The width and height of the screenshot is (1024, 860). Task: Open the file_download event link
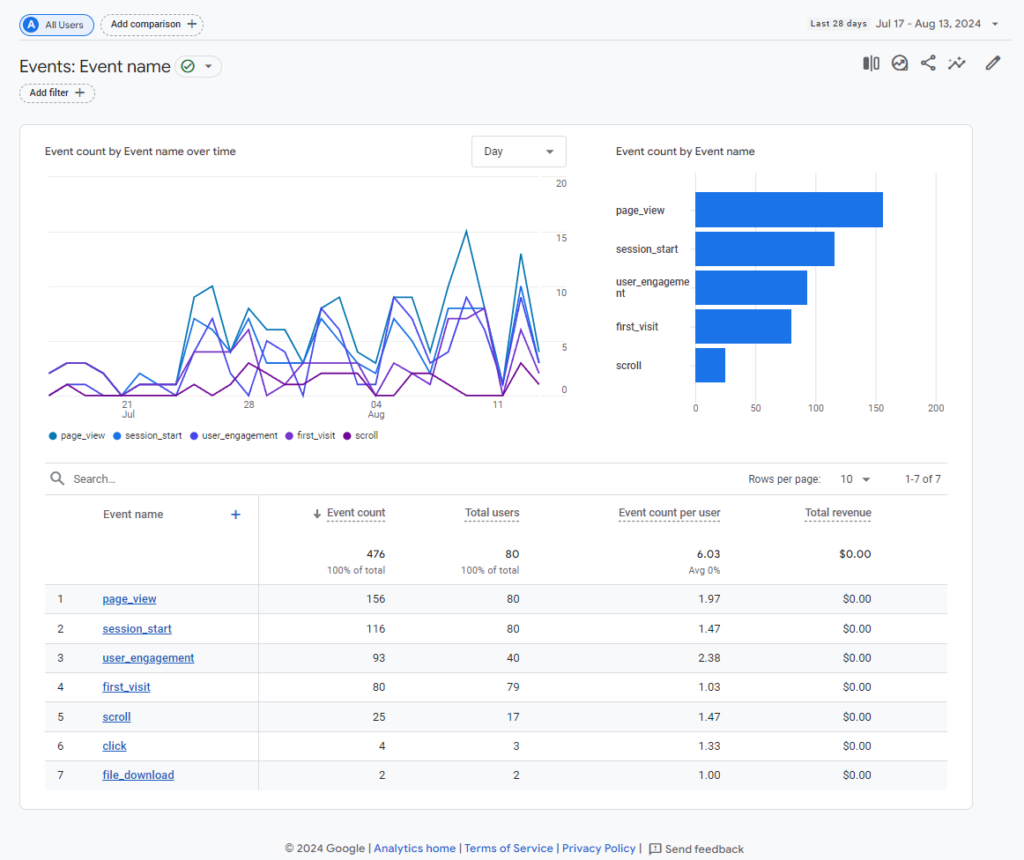[138, 775]
